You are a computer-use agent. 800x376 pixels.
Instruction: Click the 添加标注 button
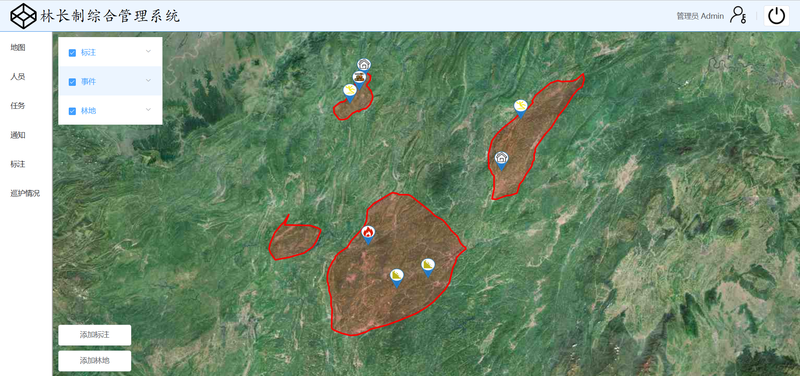point(95,335)
